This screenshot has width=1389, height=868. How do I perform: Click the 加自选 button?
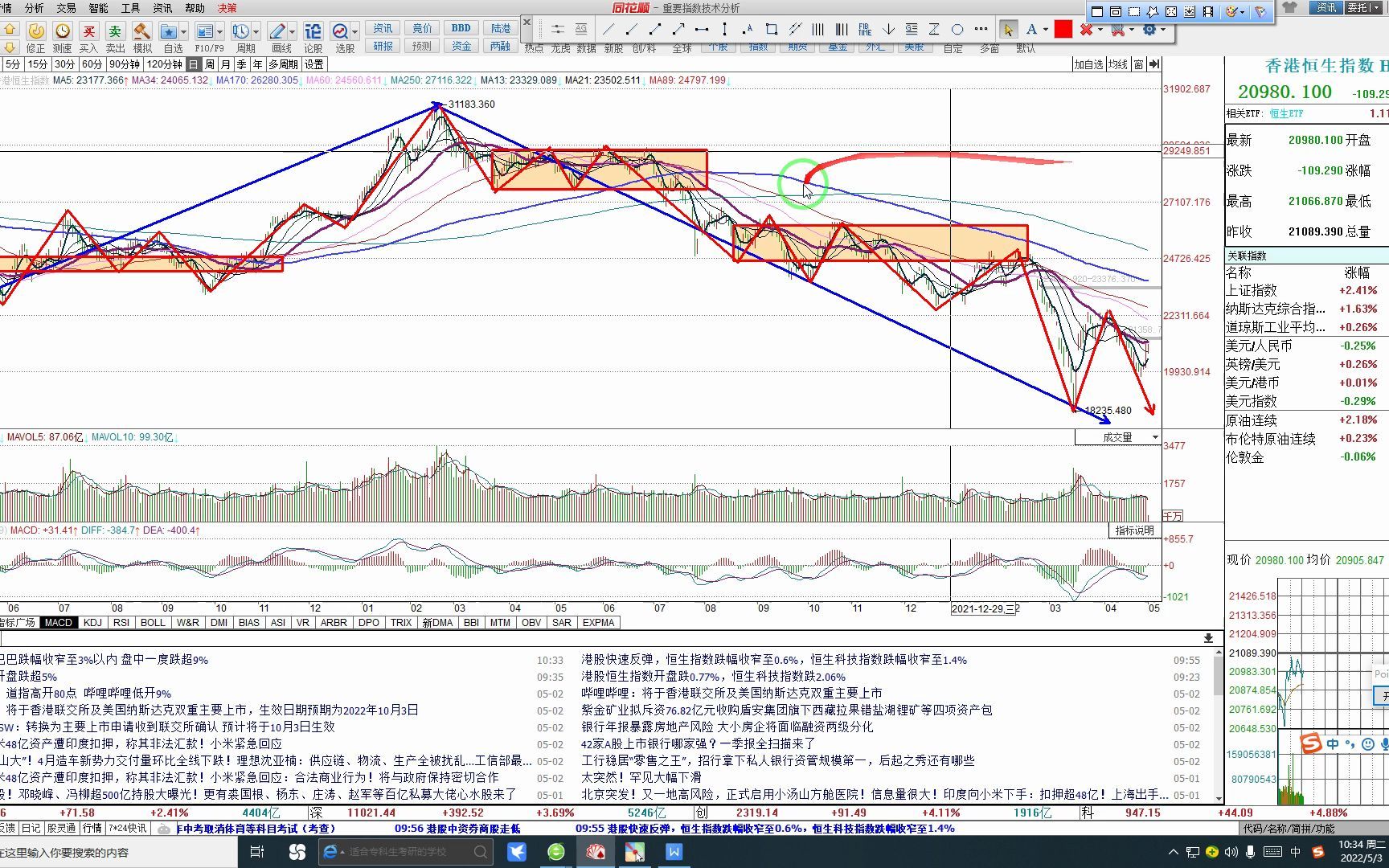[1089, 64]
